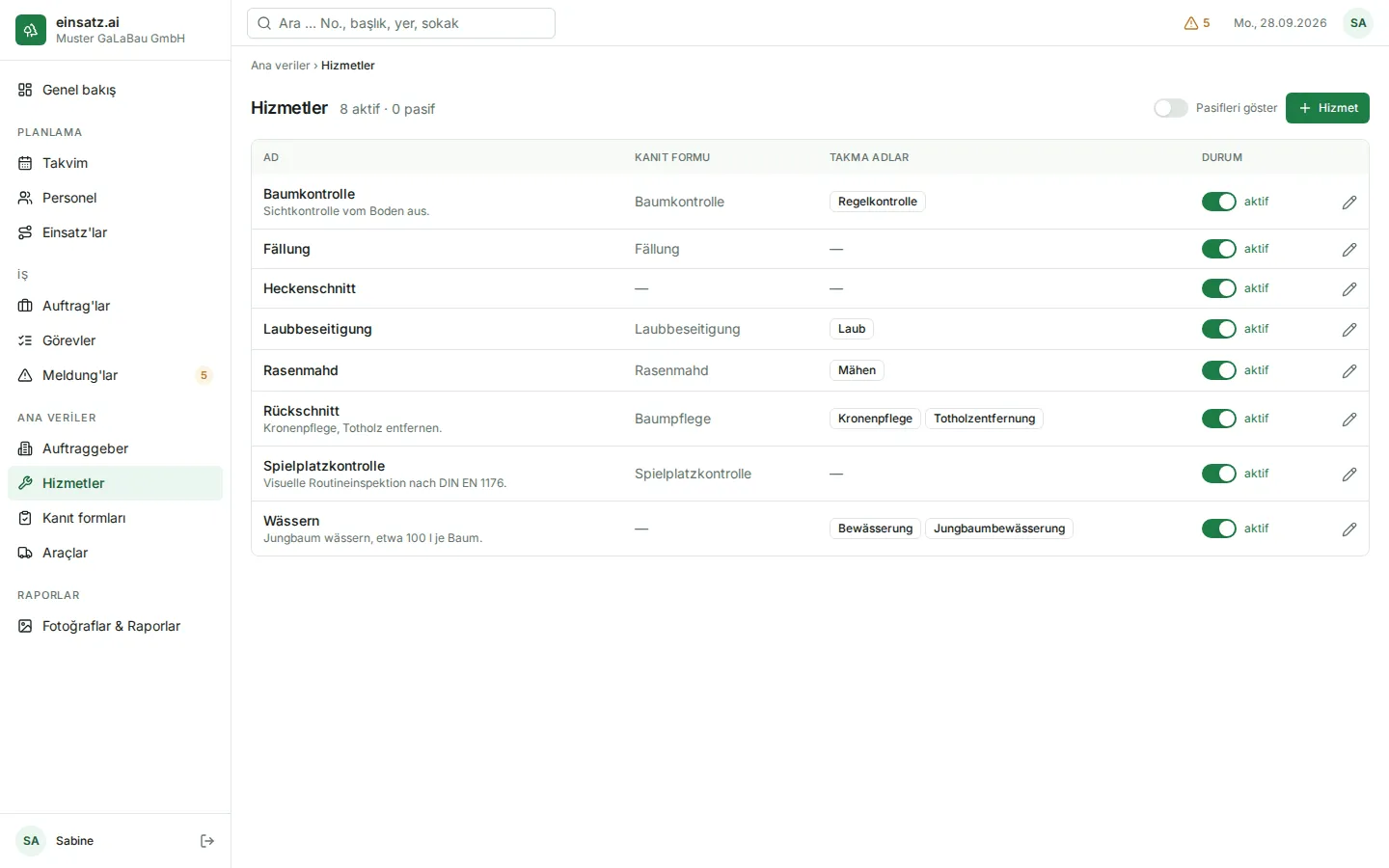Click the TAKMA ADLAR column header
The image size is (1389, 868).
pos(869,157)
